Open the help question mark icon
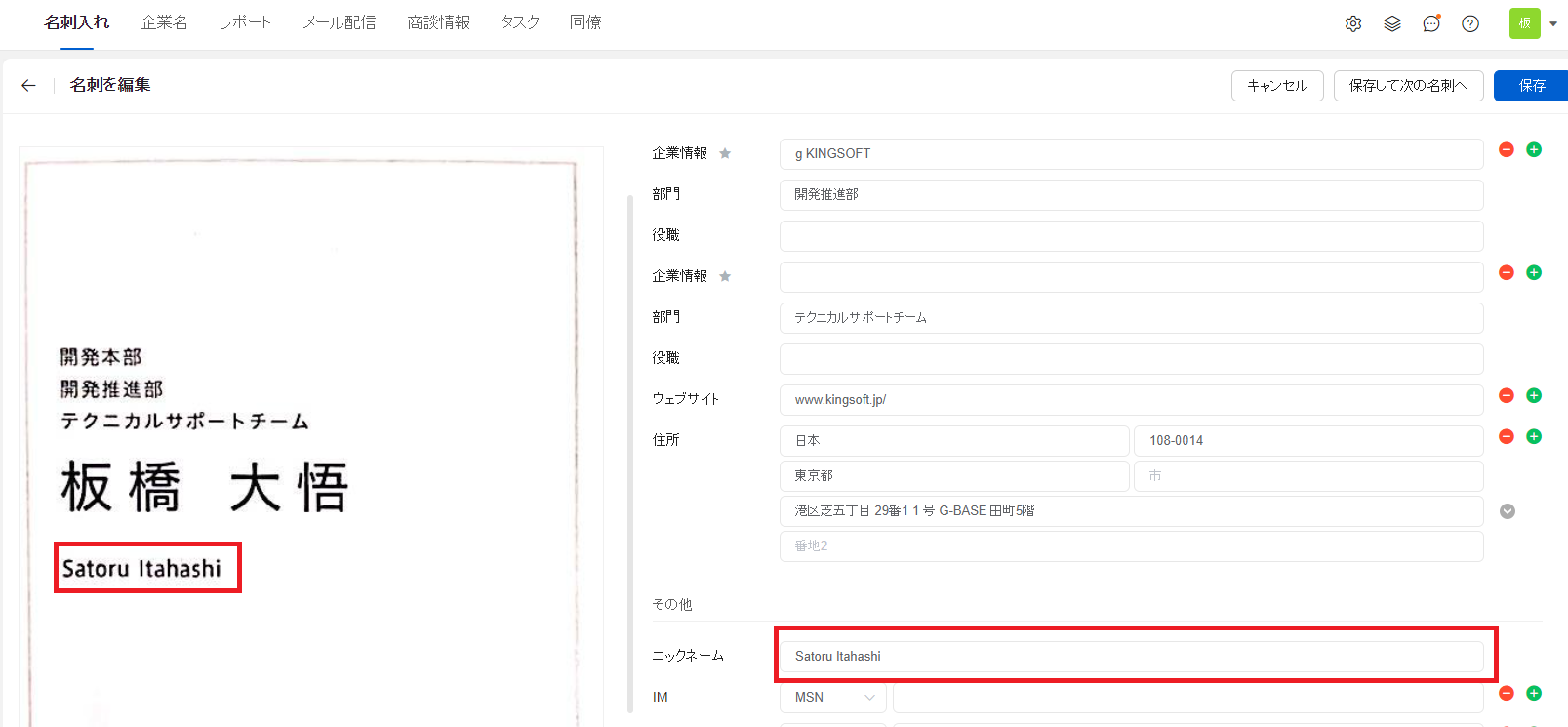Image resolution: width=1568 pixels, height=727 pixels. [1470, 23]
